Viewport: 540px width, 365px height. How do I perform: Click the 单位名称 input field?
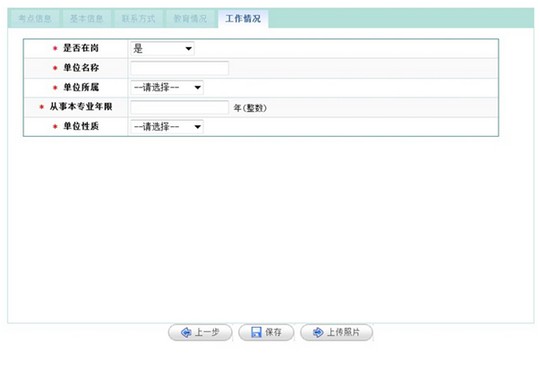click(x=179, y=68)
